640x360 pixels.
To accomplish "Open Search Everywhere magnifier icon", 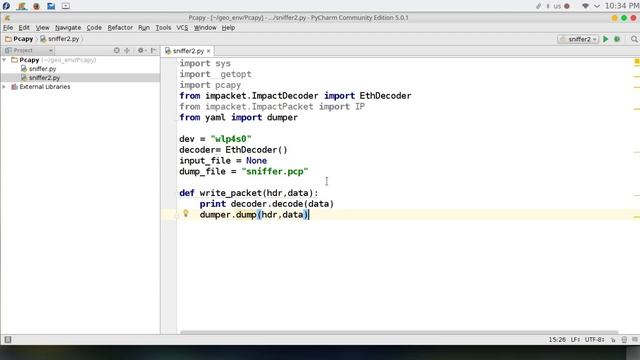I will point(634,39).
